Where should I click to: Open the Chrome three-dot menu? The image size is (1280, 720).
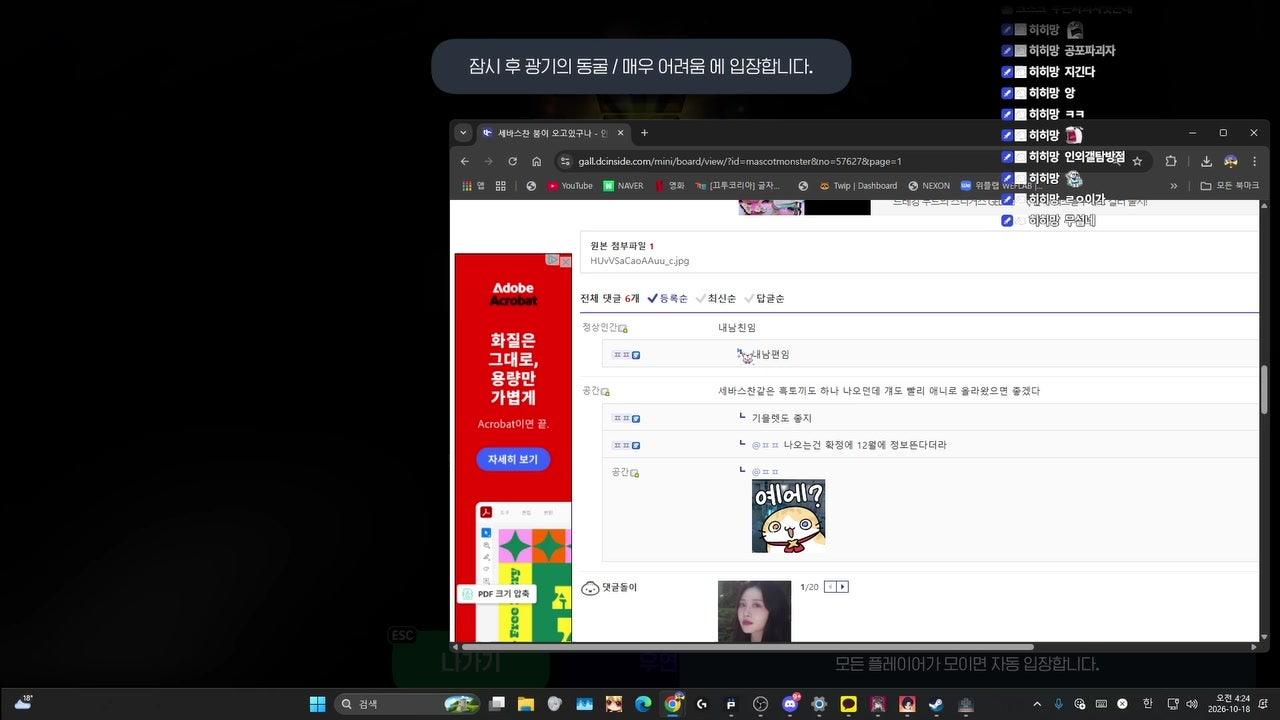(1254, 161)
